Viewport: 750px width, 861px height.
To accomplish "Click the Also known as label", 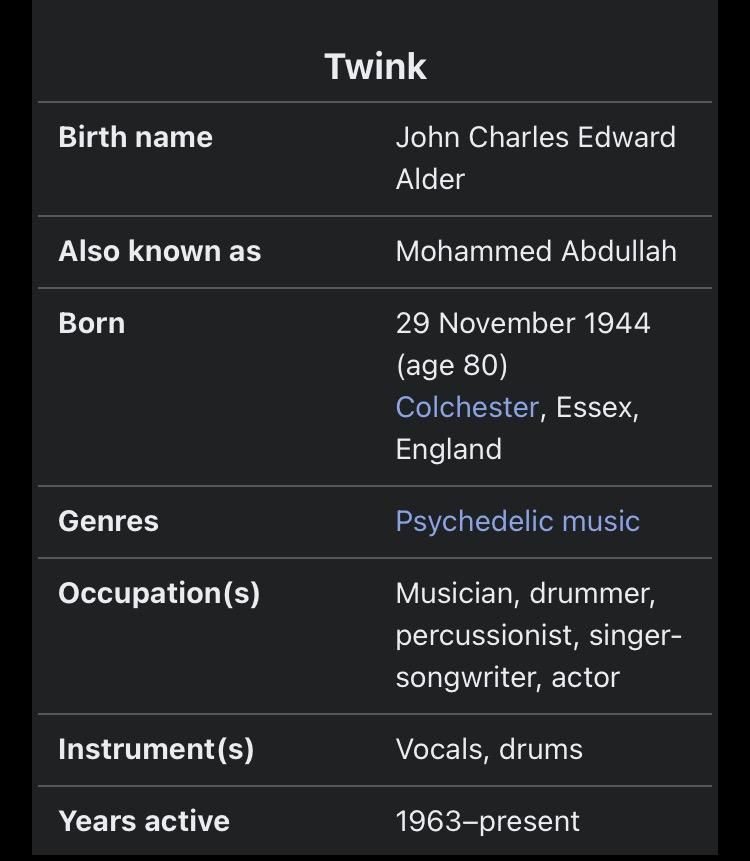I will 160,251.
